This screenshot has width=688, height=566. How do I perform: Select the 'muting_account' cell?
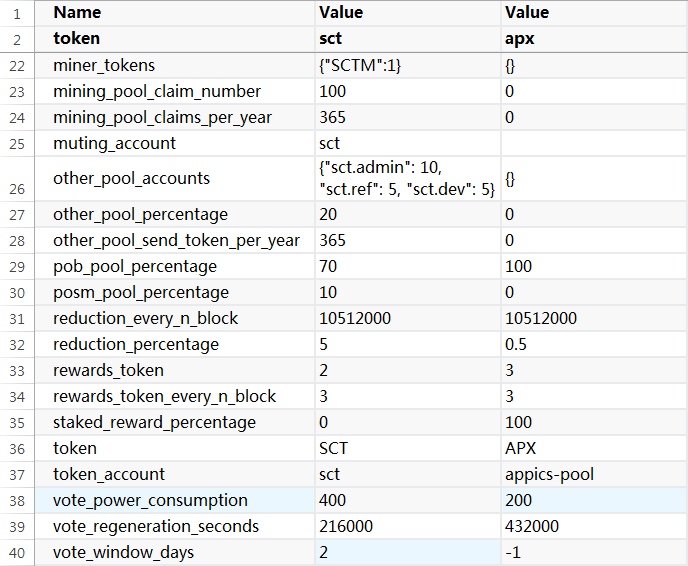point(175,143)
